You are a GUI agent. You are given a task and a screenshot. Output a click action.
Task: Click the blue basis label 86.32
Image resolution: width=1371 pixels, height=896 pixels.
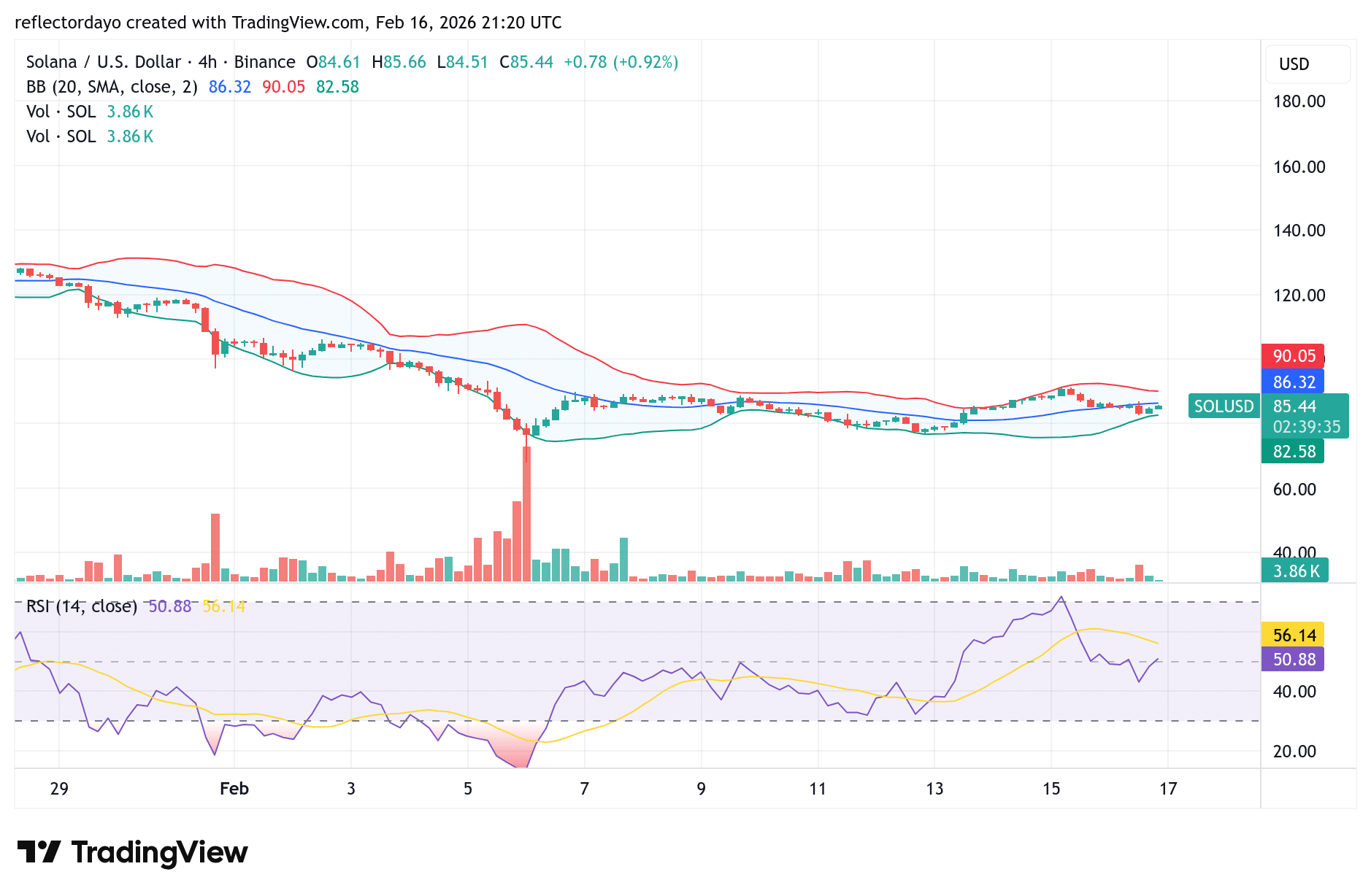pos(1292,382)
